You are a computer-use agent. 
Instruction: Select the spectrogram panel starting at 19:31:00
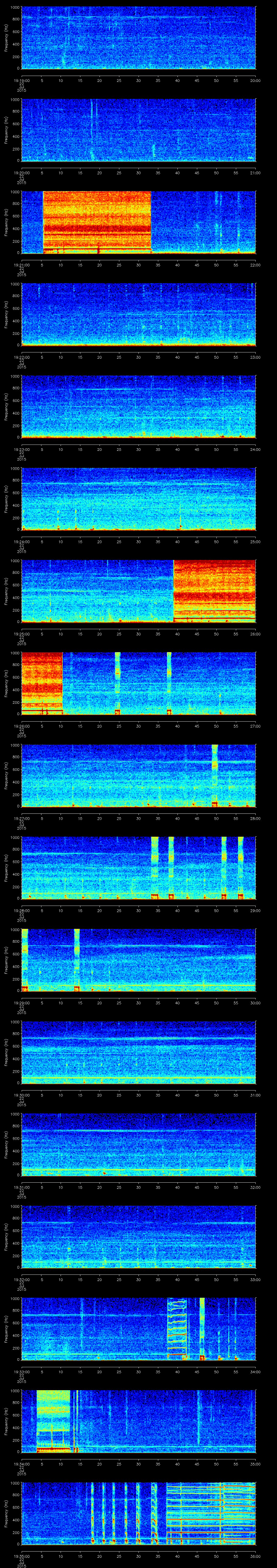click(138, 1145)
